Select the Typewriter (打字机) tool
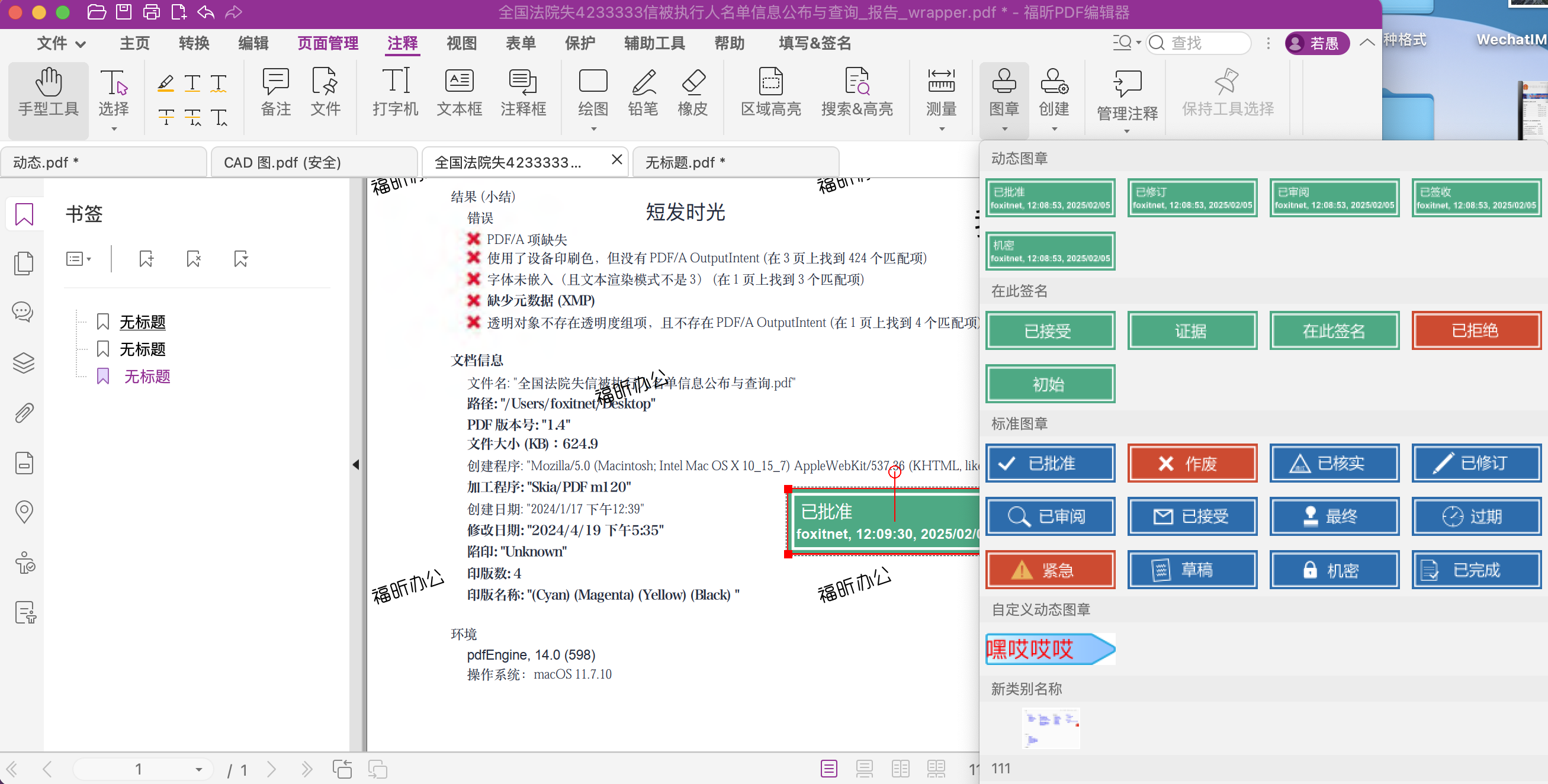 click(x=395, y=92)
